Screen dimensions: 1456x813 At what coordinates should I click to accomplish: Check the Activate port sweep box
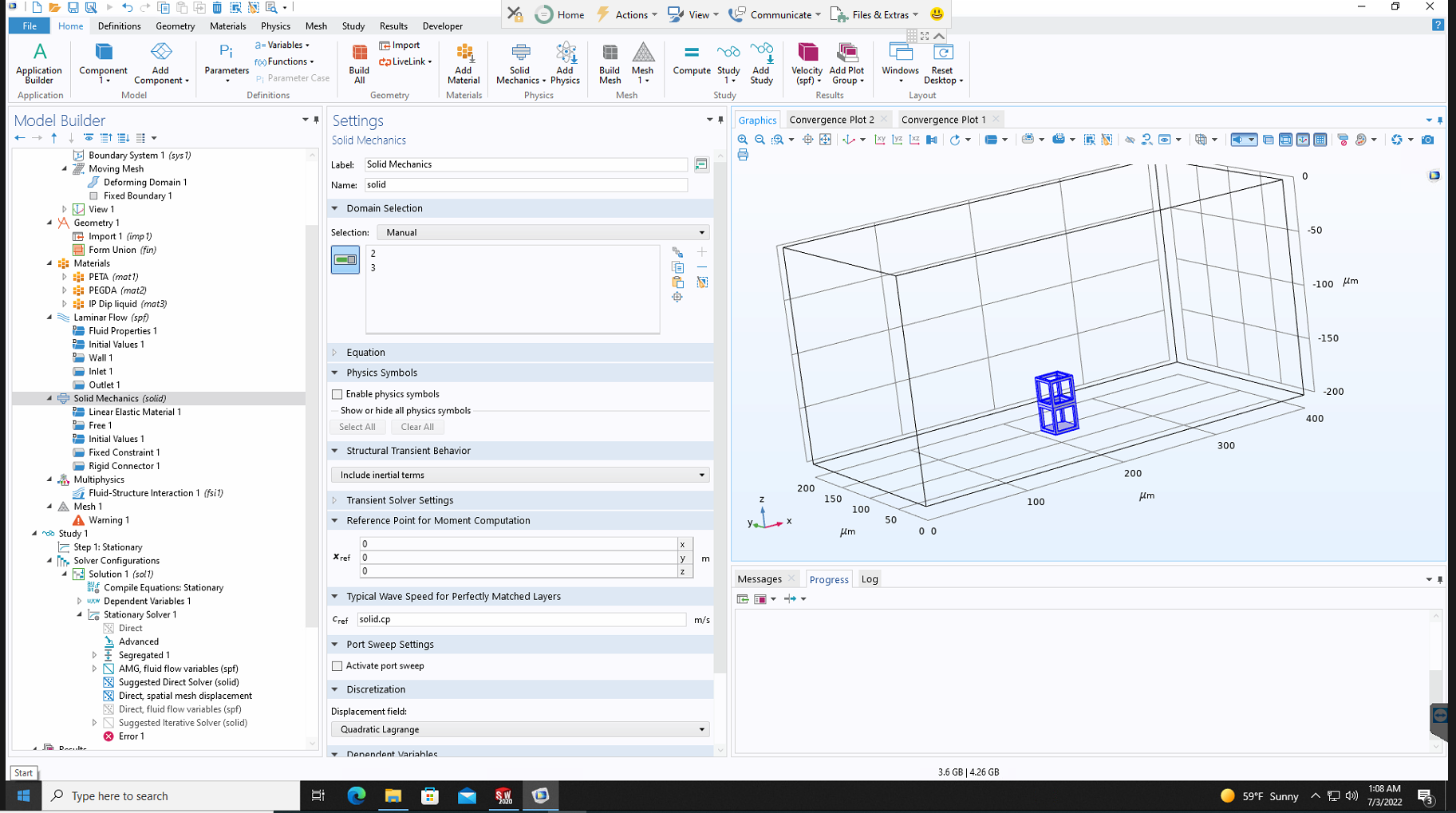(x=337, y=666)
